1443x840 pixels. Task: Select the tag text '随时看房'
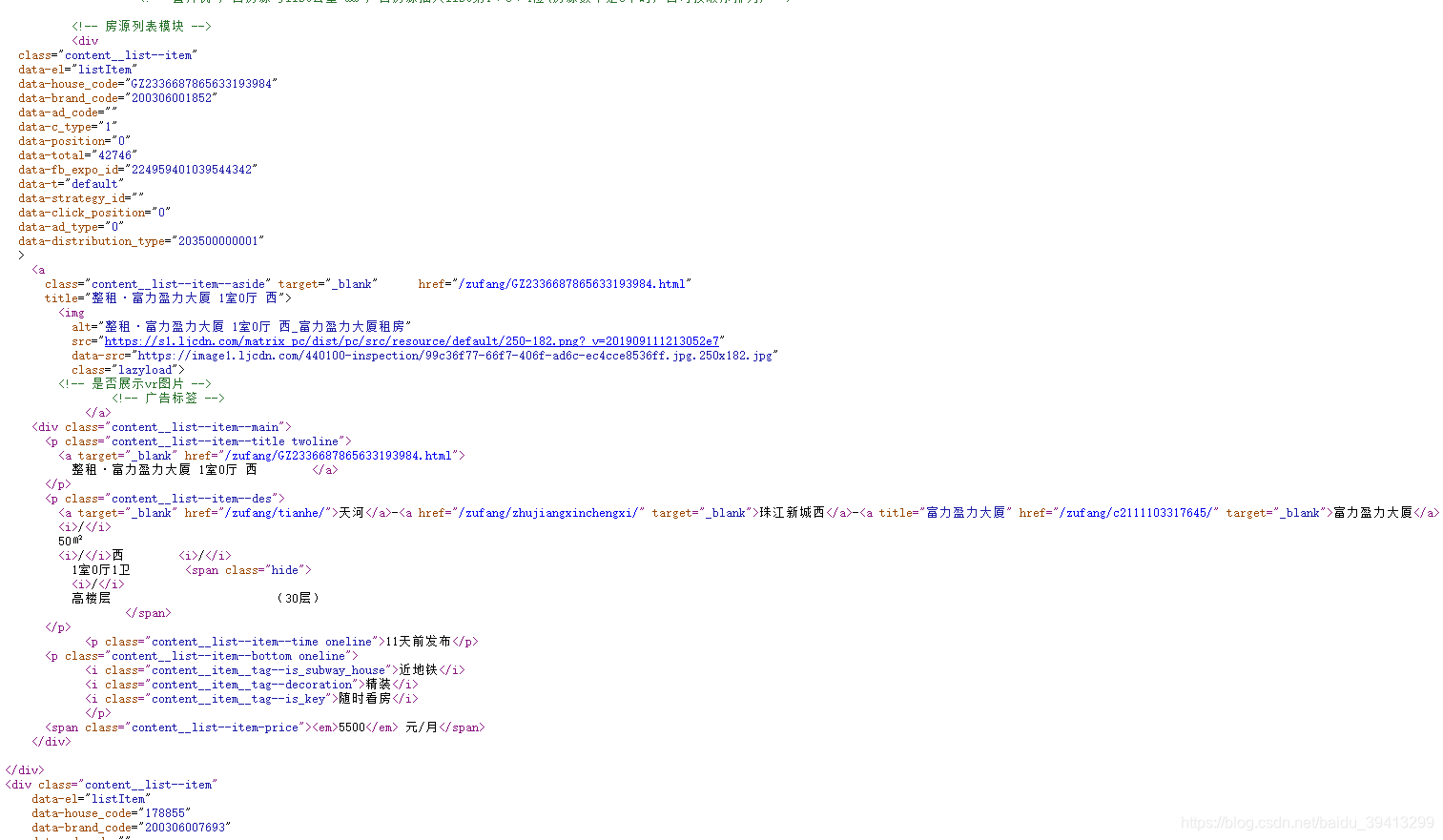coord(365,699)
